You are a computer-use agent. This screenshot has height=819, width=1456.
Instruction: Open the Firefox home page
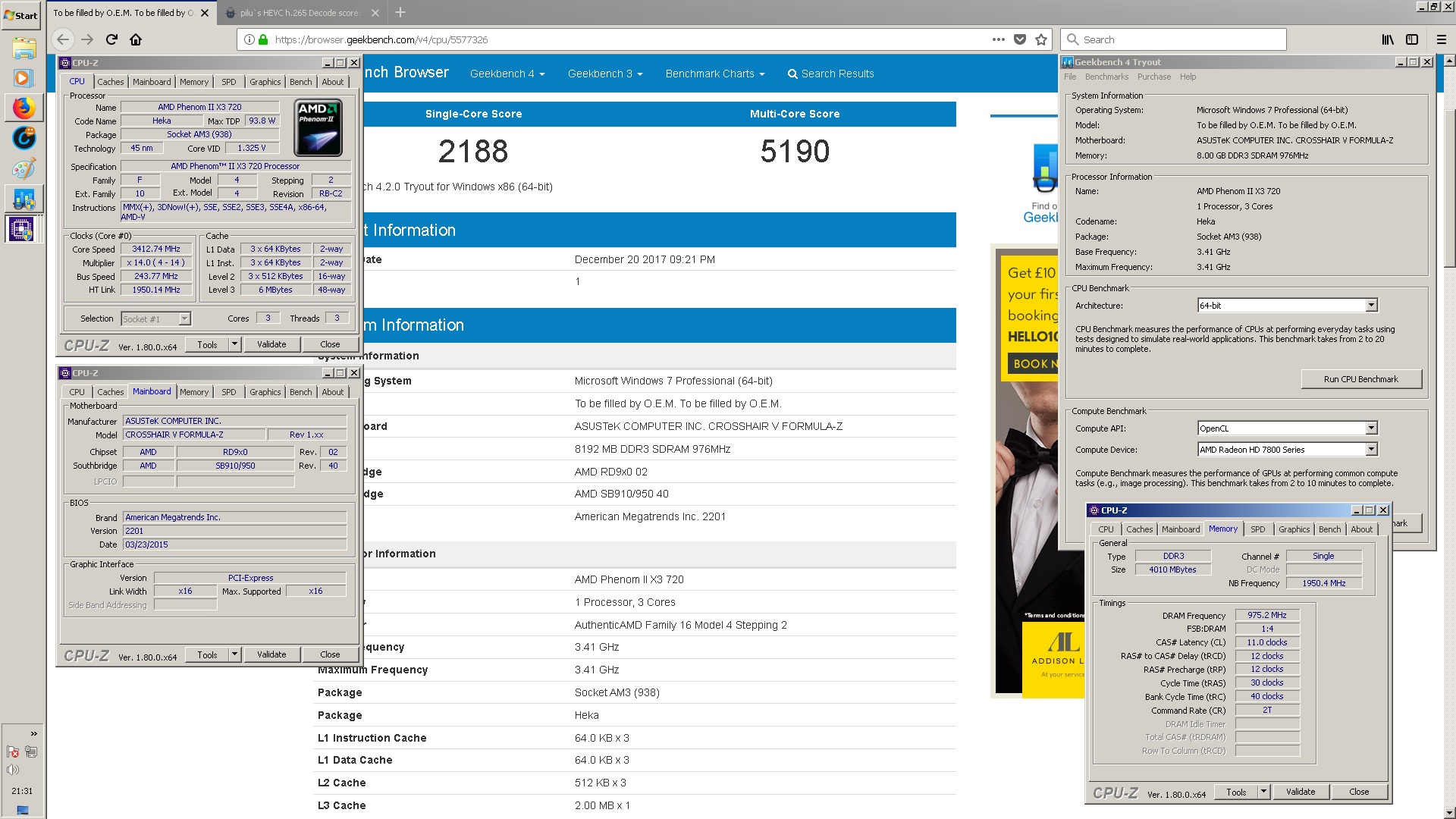136,39
